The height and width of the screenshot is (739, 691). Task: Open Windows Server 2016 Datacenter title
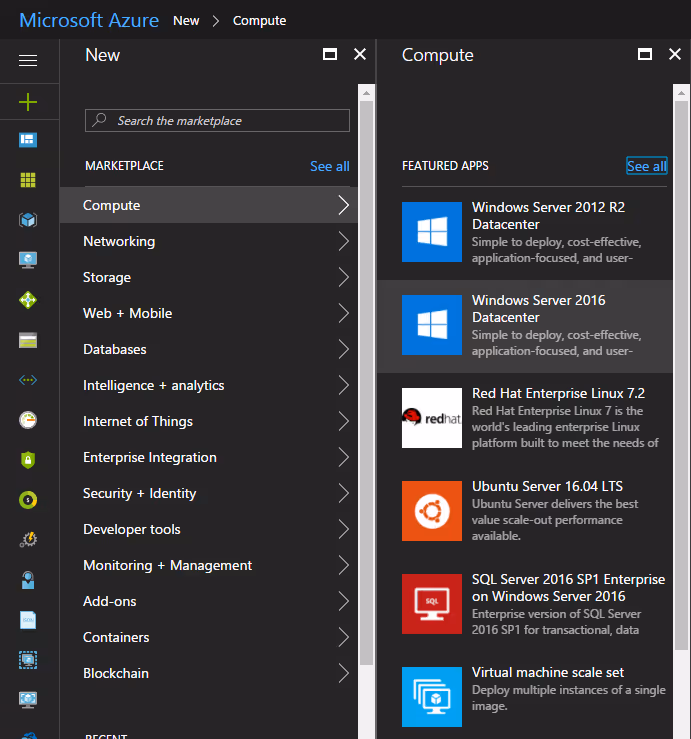[538, 309]
